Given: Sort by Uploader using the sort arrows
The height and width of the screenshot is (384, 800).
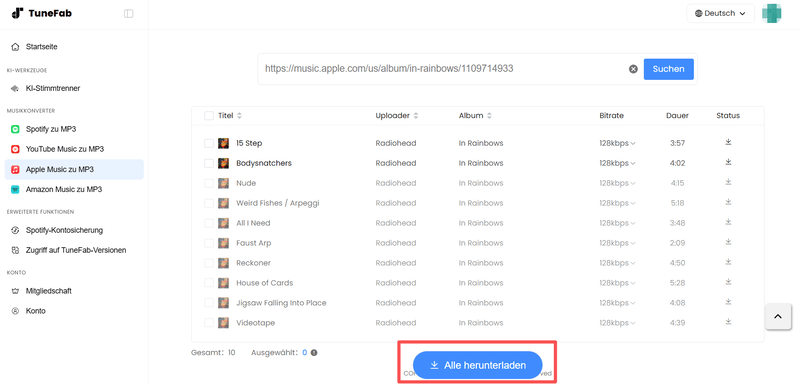Looking at the screenshot, I should pos(416,116).
